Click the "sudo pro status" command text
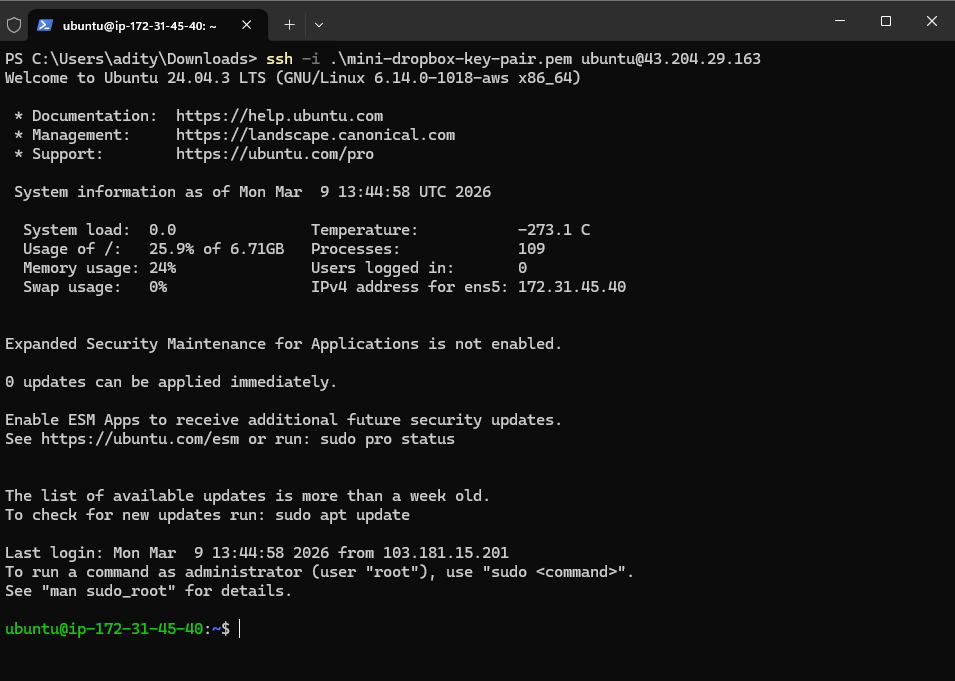 387,439
